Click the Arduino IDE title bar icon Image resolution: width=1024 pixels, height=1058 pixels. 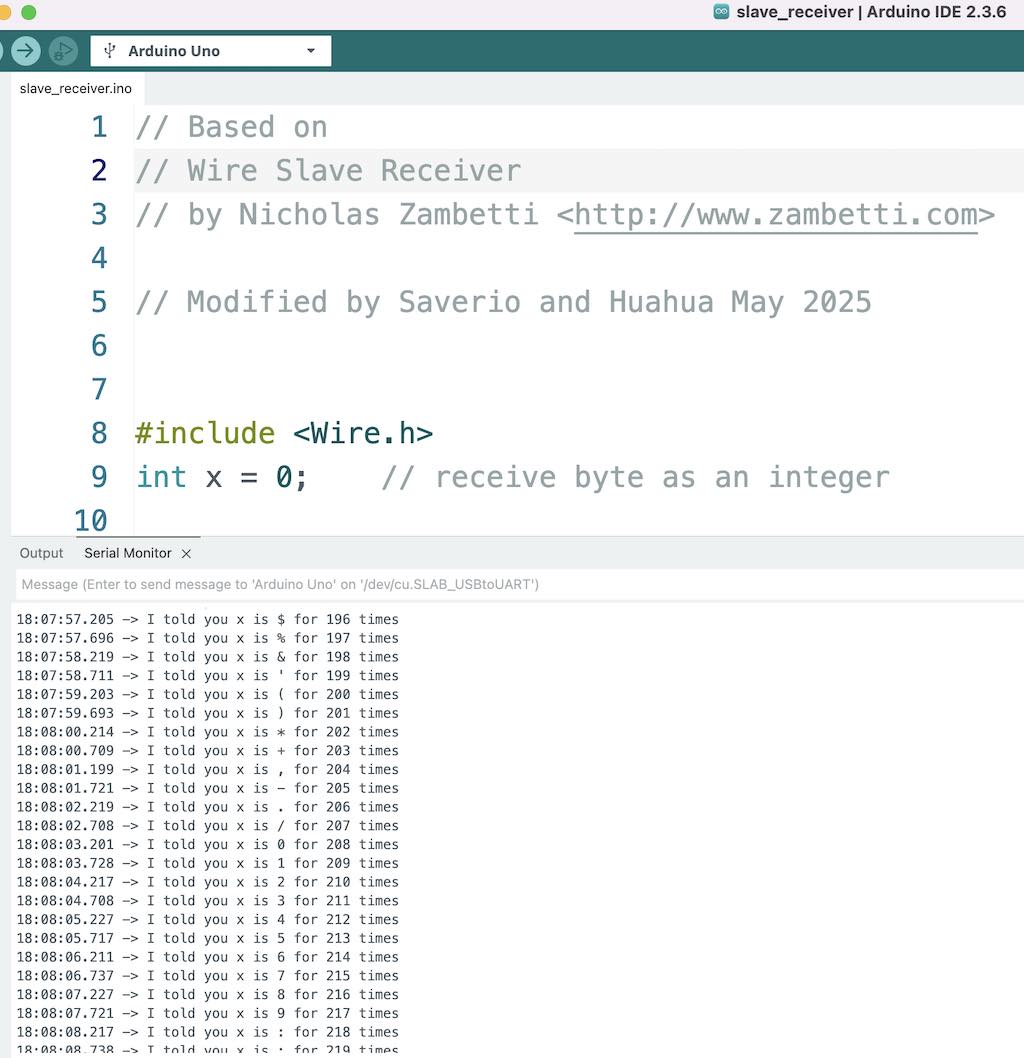(721, 11)
